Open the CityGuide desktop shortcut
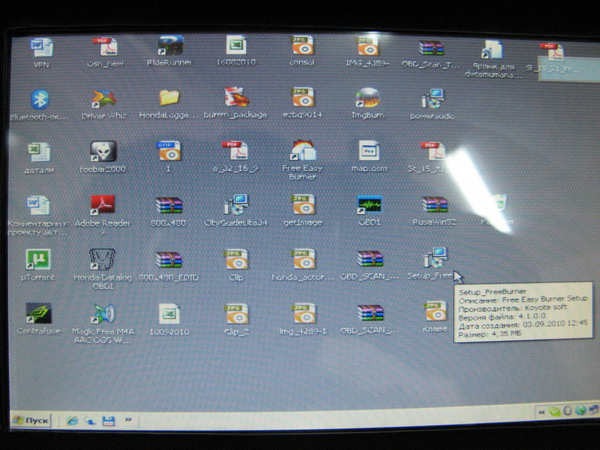600x450 pixels. 236,206
